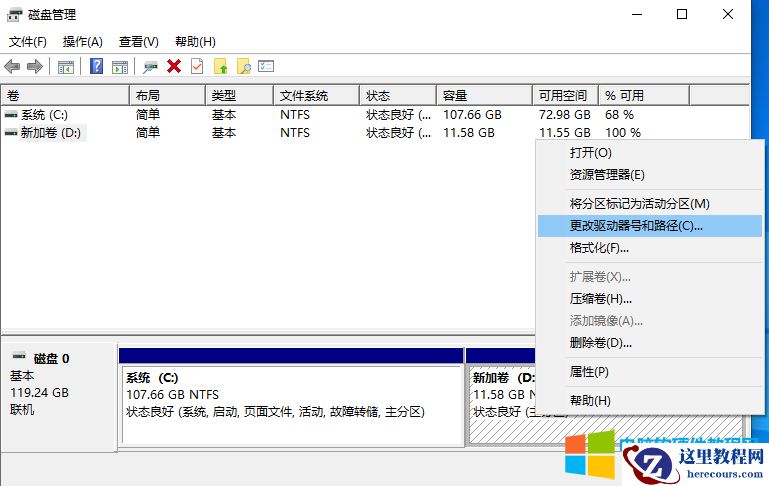Open Help via the blue question mark icon
Image resolution: width=769 pixels, height=486 pixels.
tap(97, 66)
